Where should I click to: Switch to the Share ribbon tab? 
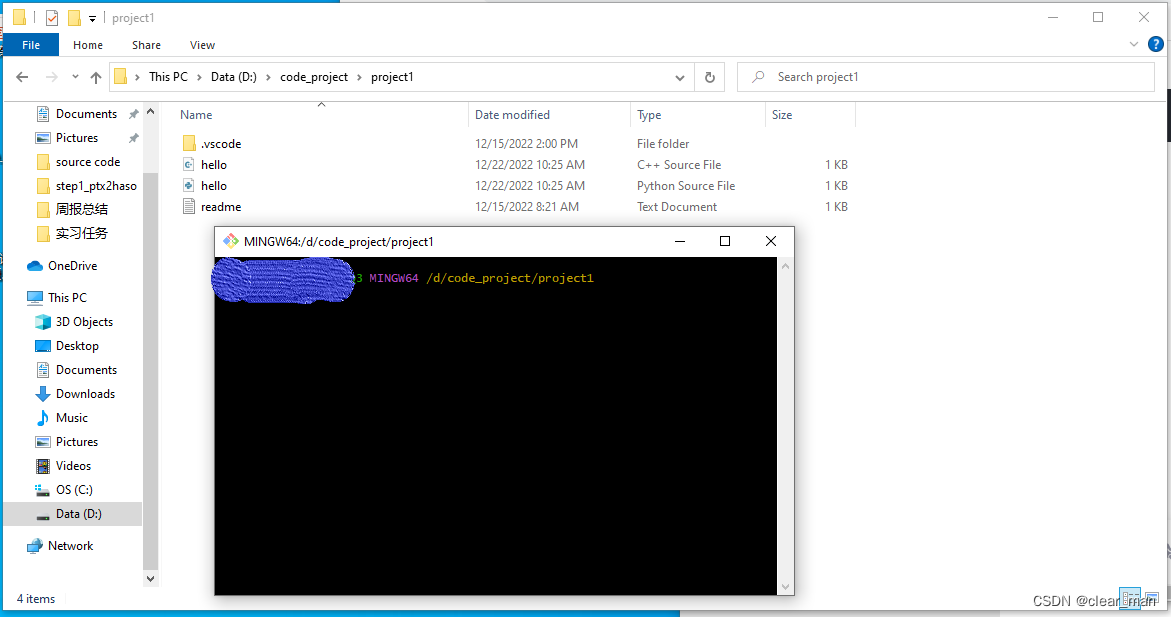146,45
